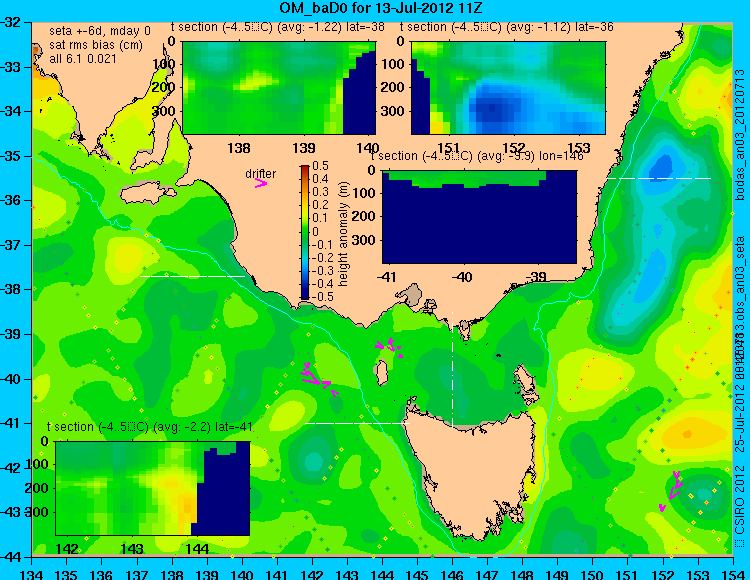
Task: Open the lat=-38 temperature section inset
Action: pyautogui.click(x=279, y=88)
